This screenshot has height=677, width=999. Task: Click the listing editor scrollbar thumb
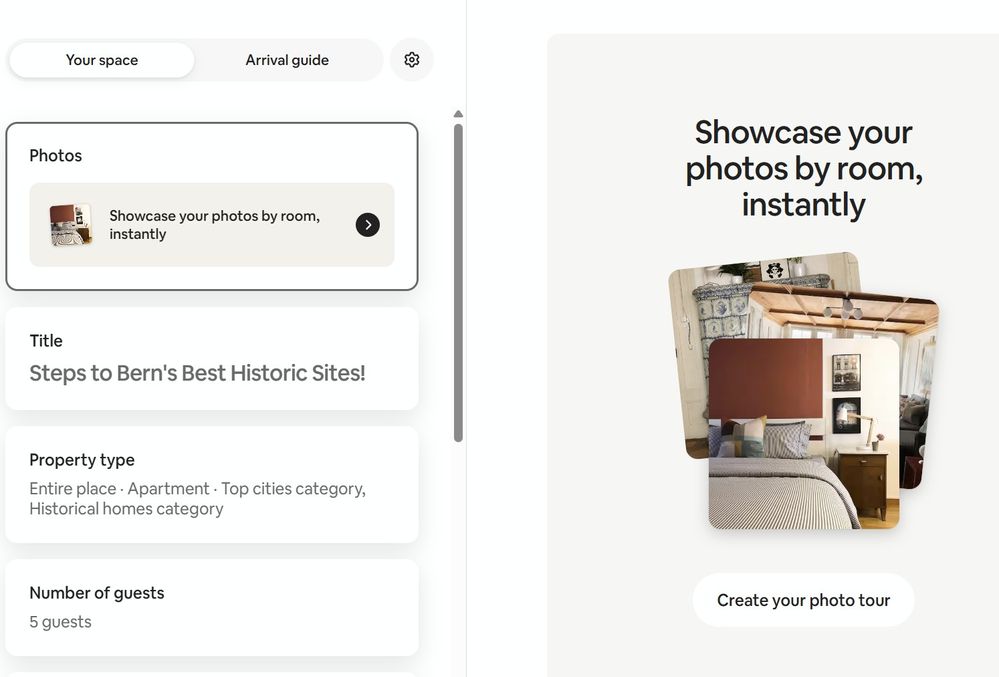[458, 280]
